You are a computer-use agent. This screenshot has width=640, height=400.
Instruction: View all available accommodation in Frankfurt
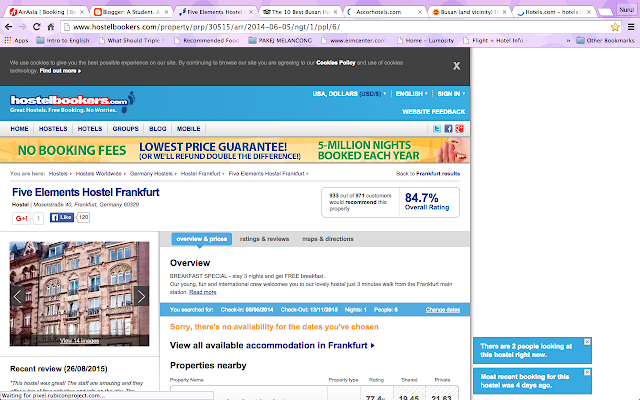(x=272, y=345)
